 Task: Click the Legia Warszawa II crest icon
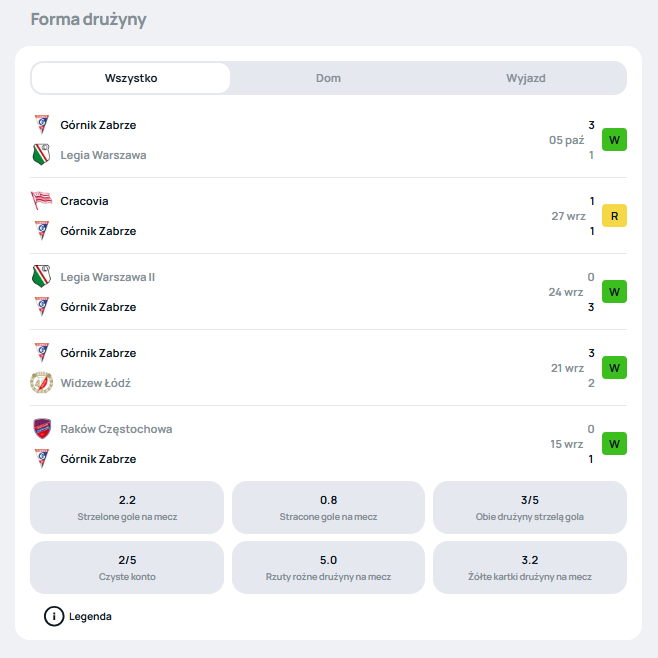click(41, 277)
